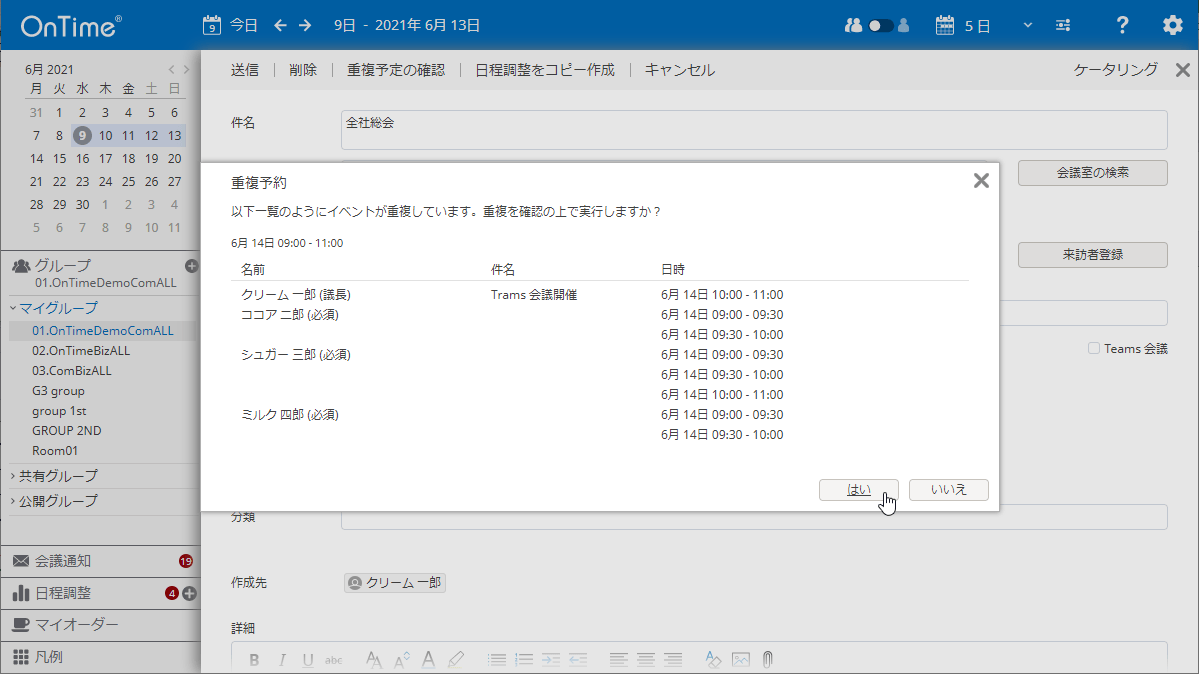This screenshot has height=675, width=1200.
Task: Click the help question mark icon
Action: pos(1122,25)
